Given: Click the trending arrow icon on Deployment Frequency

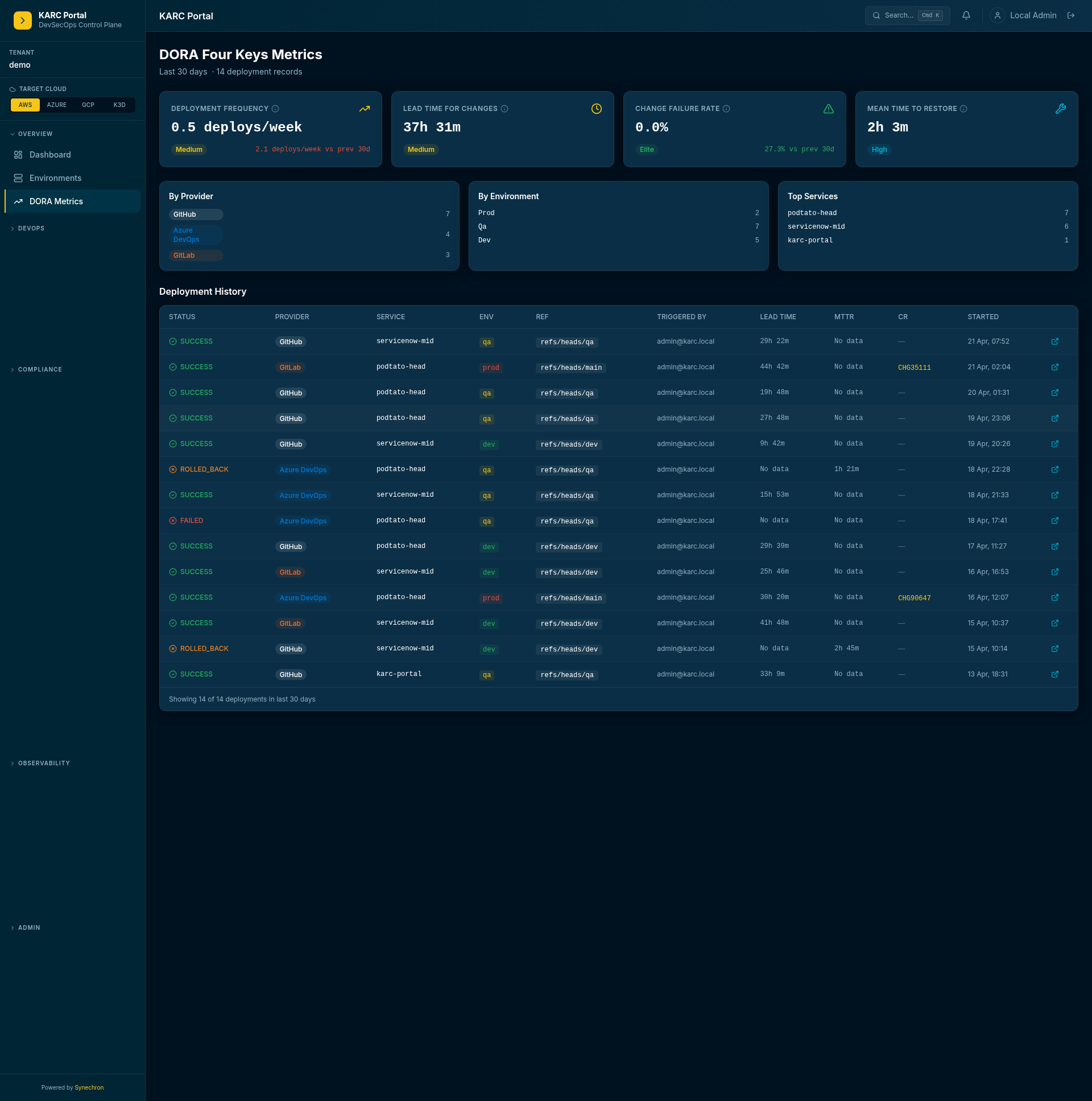Looking at the screenshot, I should 365,109.
